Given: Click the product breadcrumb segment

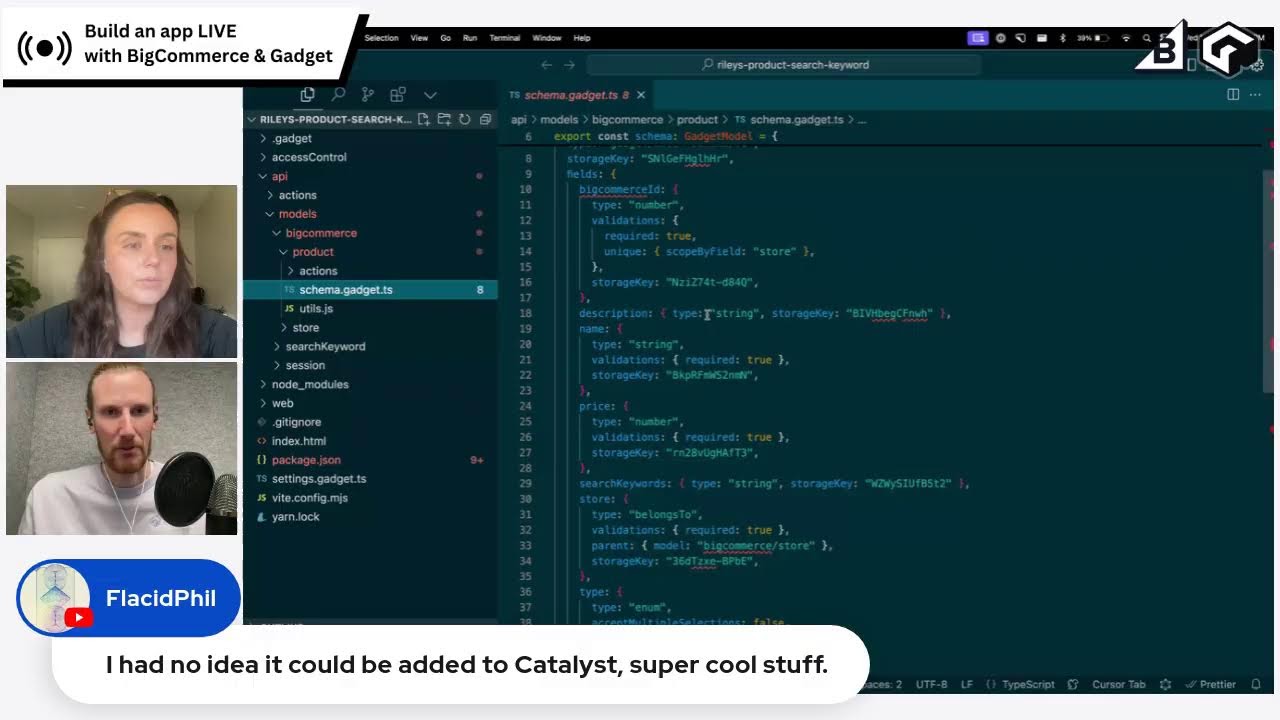Looking at the screenshot, I should coord(697,120).
